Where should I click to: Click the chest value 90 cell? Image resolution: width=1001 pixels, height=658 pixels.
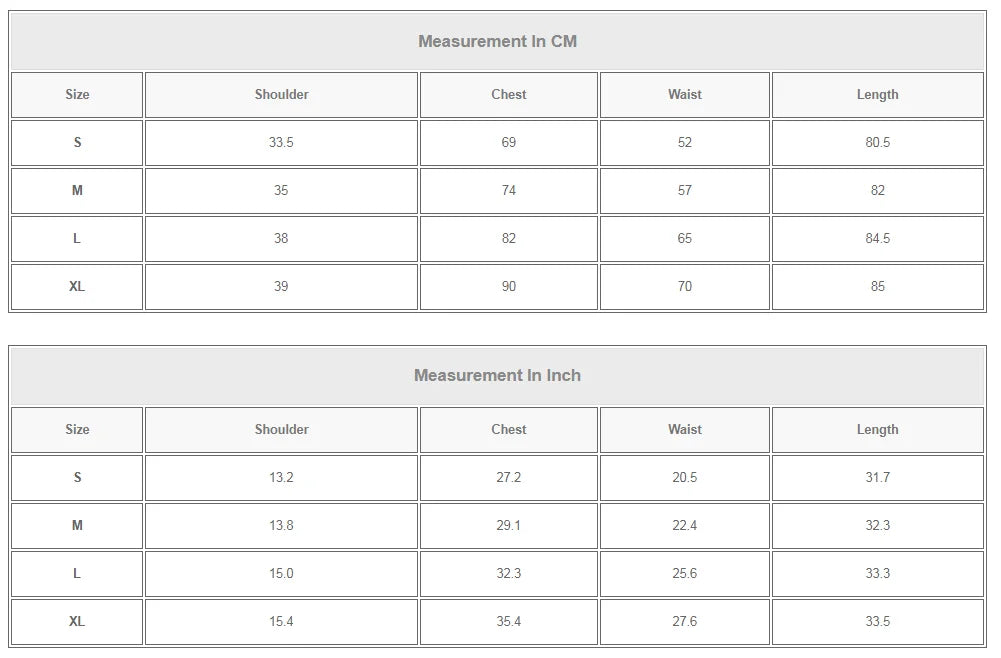[x=508, y=287]
